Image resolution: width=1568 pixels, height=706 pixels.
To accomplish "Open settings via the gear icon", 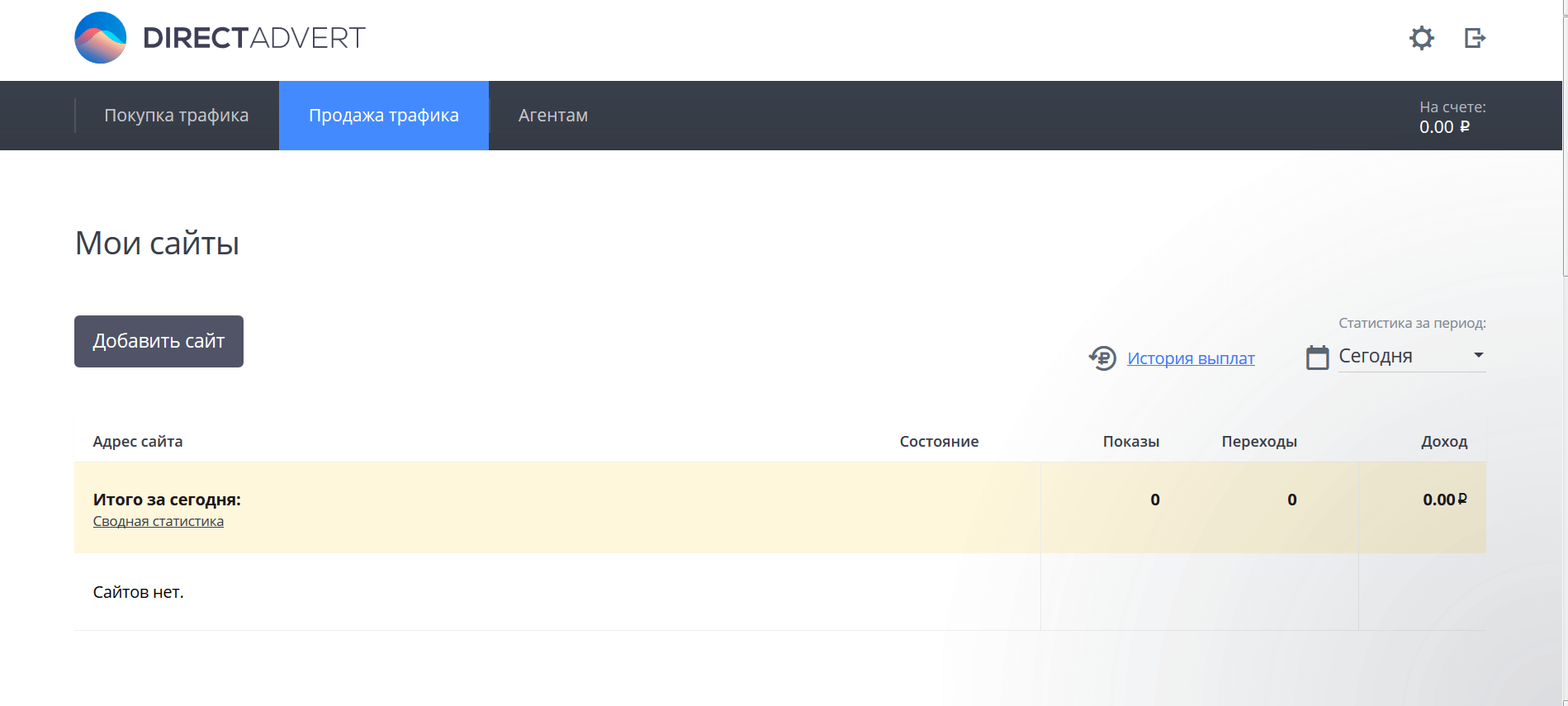I will (1421, 38).
